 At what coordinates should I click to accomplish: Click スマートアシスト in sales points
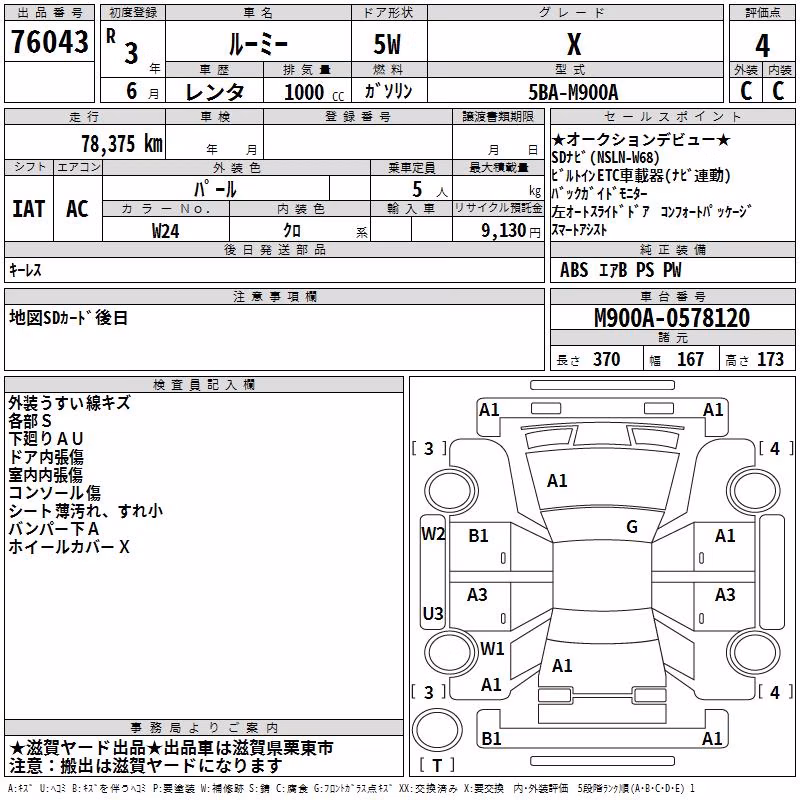579,230
